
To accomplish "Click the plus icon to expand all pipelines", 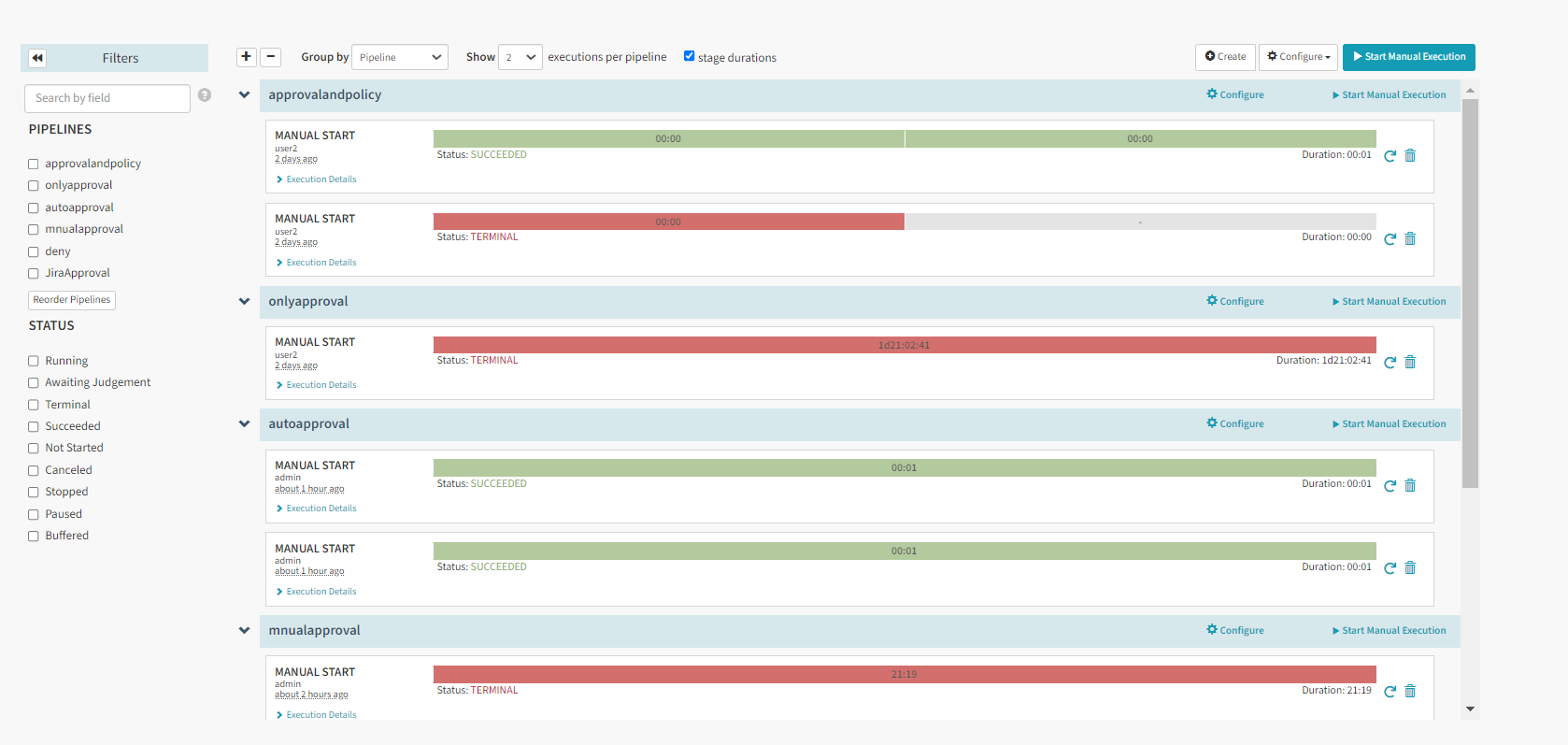I will pyautogui.click(x=246, y=57).
